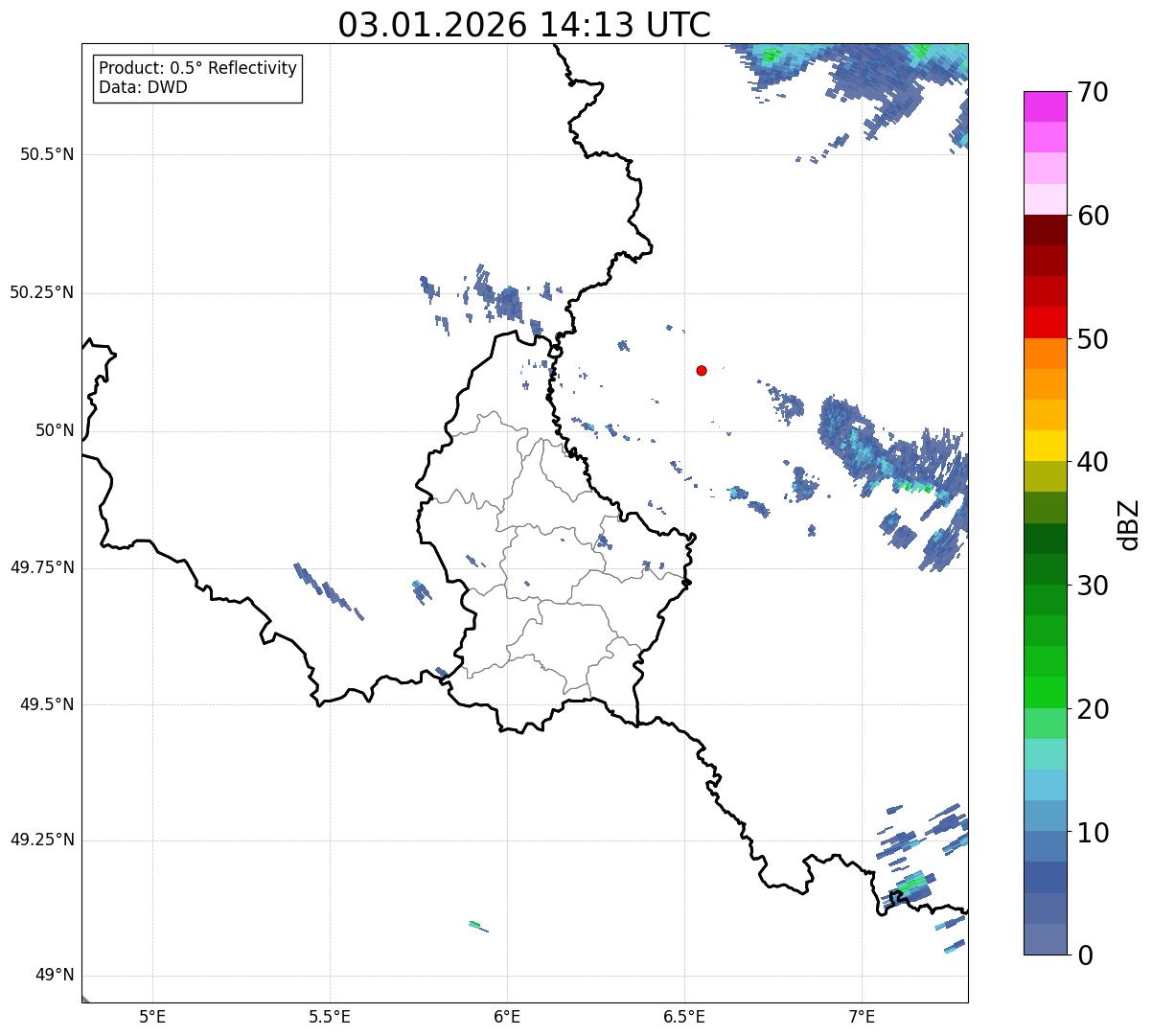1152x1036 pixels.
Task: Click the 50.25°N latitude label
Action: click(x=42, y=292)
